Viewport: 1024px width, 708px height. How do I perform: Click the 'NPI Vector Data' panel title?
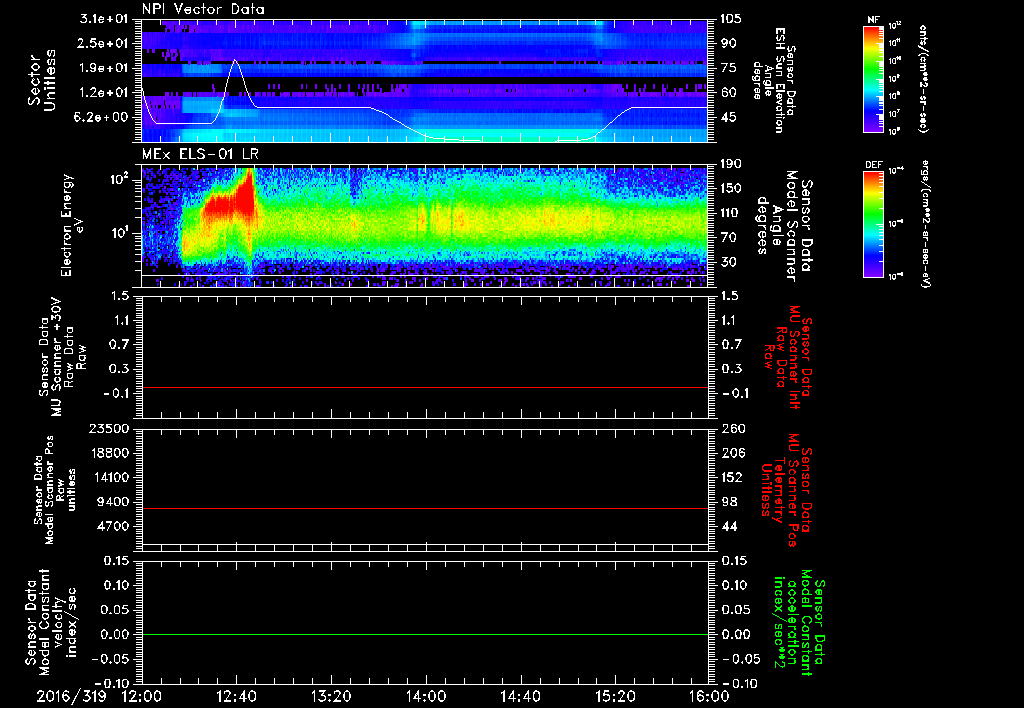point(203,9)
